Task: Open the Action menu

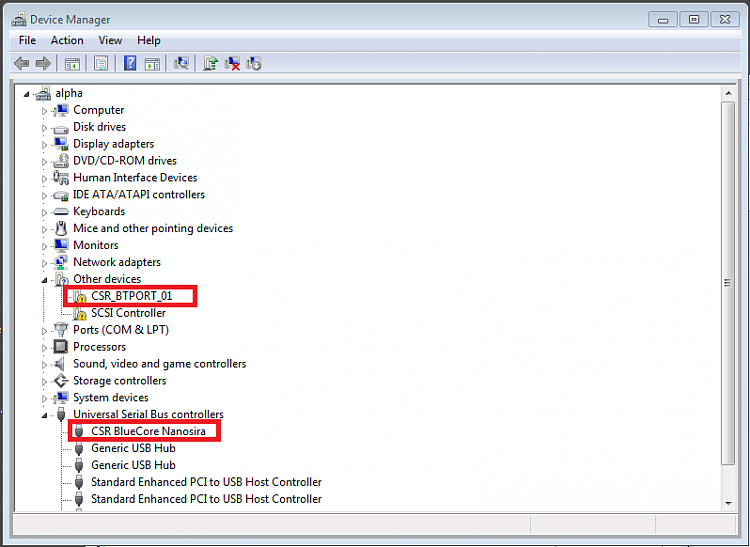Action: pos(67,40)
